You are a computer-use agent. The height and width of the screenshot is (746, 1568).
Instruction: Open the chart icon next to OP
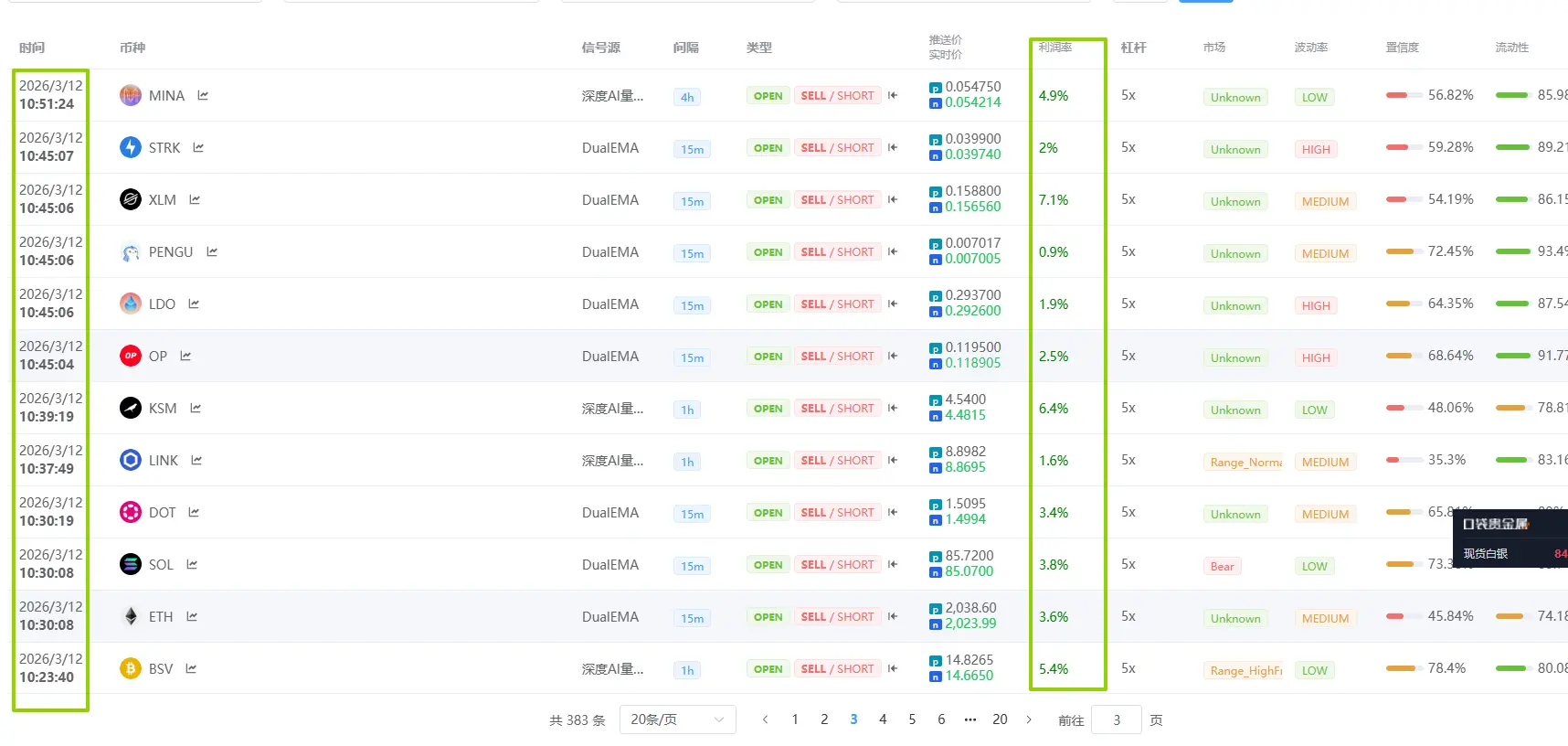(x=185, y=356)
